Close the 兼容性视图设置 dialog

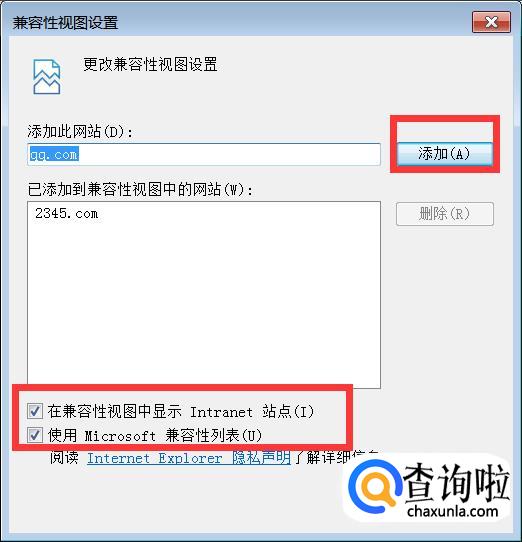[x=491, y=22]
